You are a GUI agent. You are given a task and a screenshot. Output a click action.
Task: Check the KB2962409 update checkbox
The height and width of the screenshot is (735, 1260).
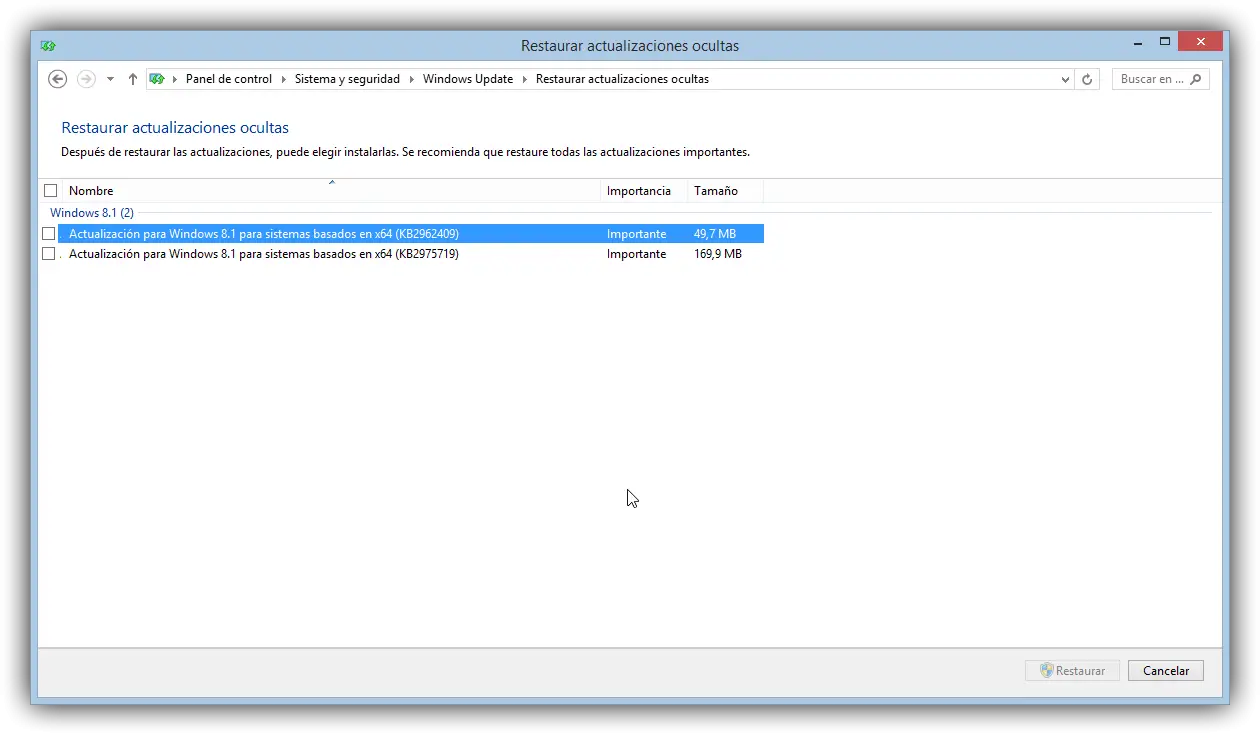tap(48, 234)
